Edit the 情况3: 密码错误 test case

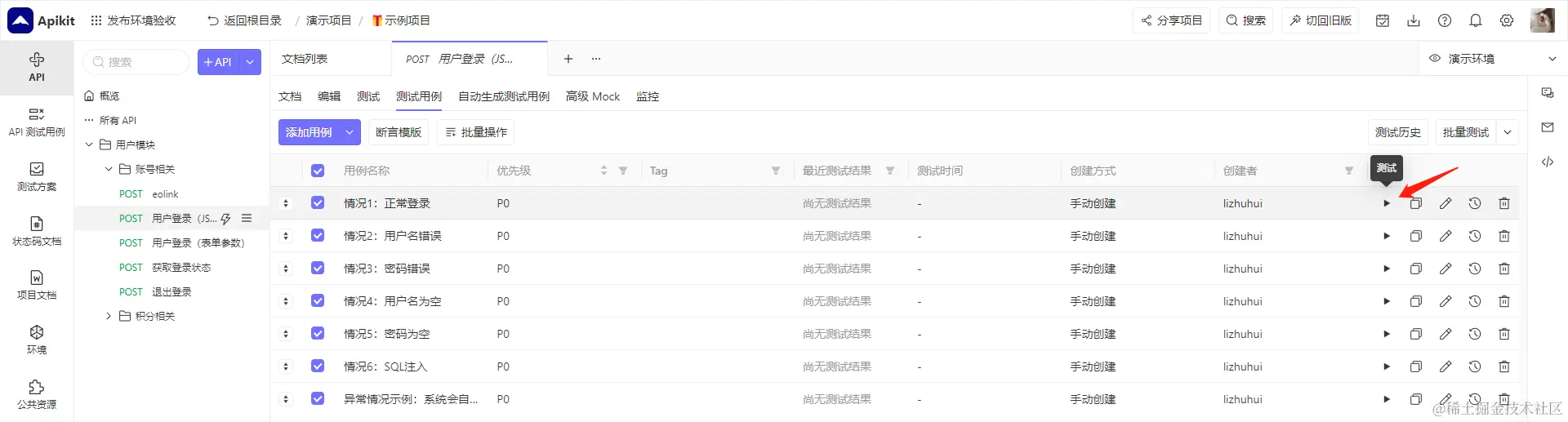pos(1445,269)
